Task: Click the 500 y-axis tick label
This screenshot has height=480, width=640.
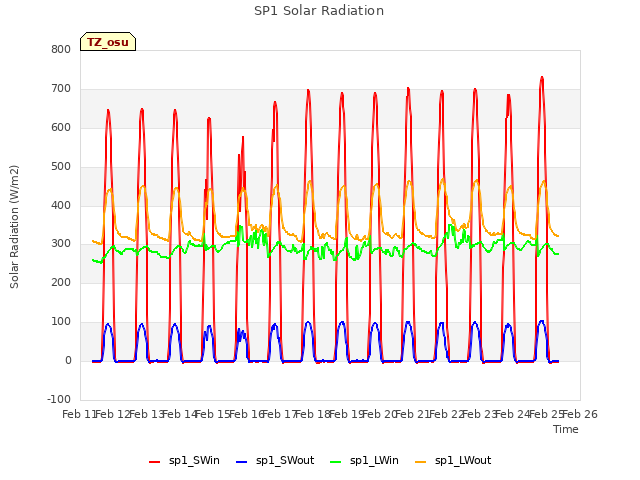Action: click(x=61, y=167)
